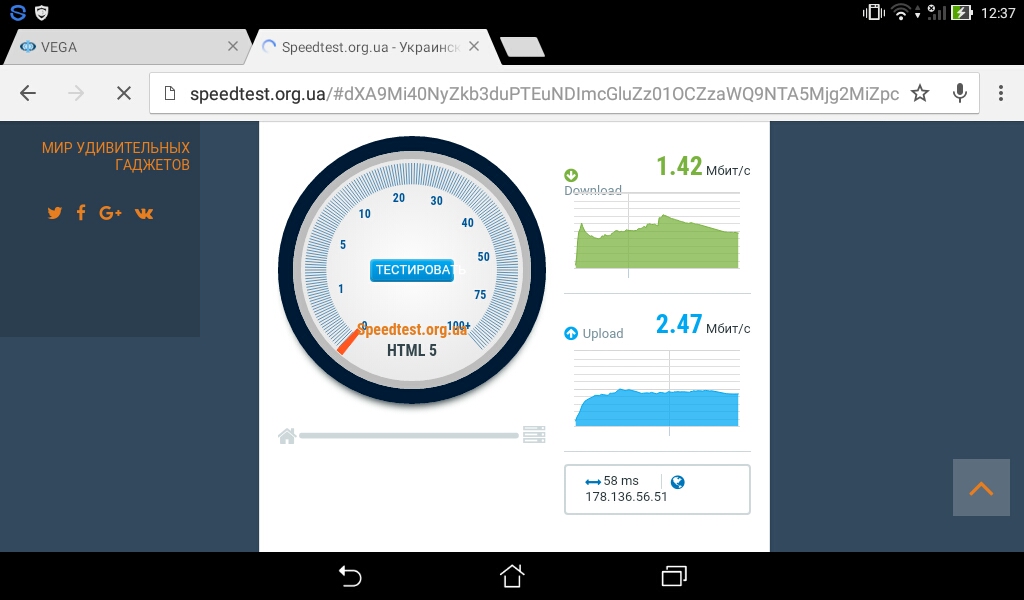Tap the Android back navigation button

tap(350, 576)
